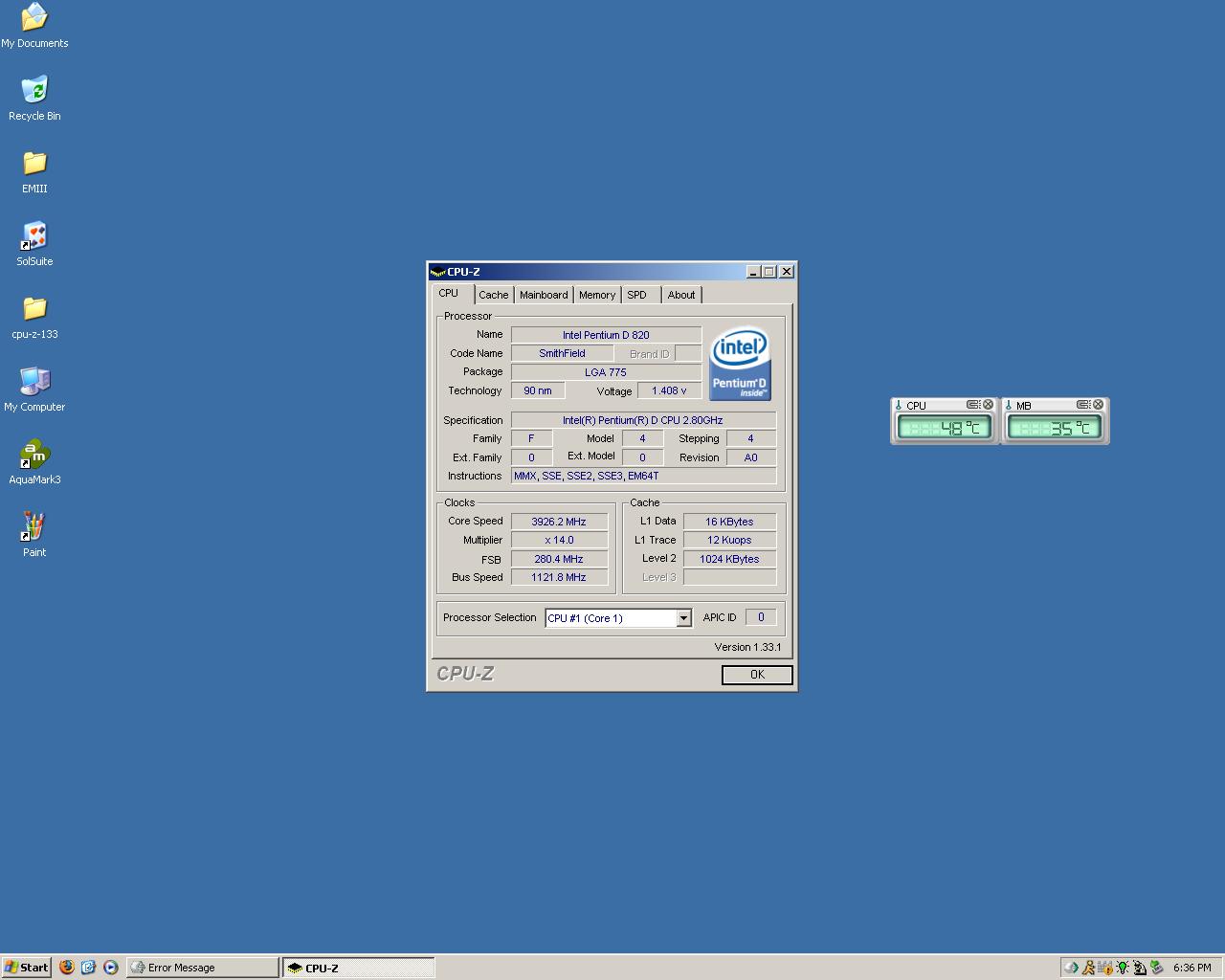
Task: Switch to the Mainboard tab
Action: [544, 295]
